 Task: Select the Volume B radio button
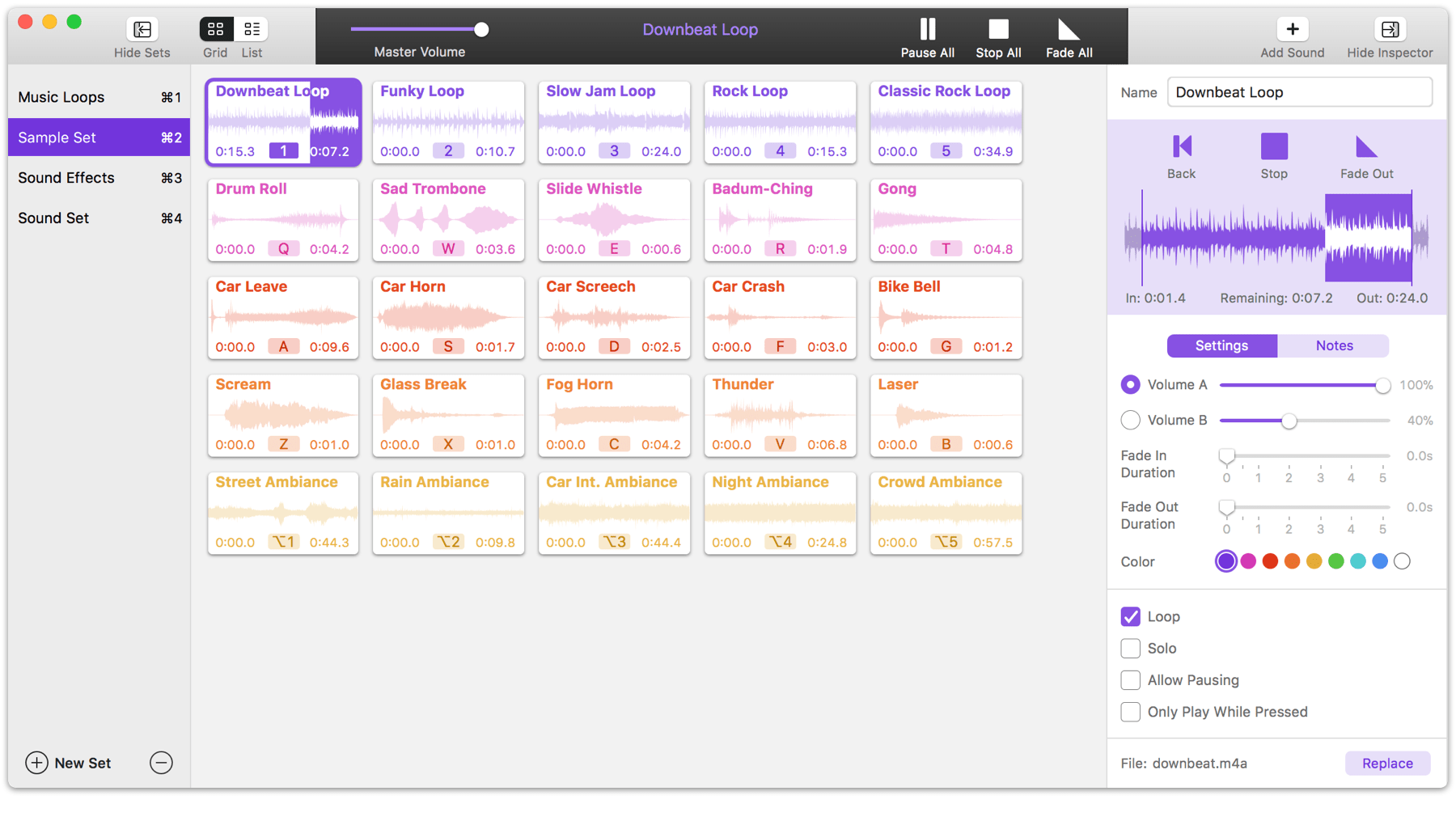pyautogui.click(x=1130, y=421)
